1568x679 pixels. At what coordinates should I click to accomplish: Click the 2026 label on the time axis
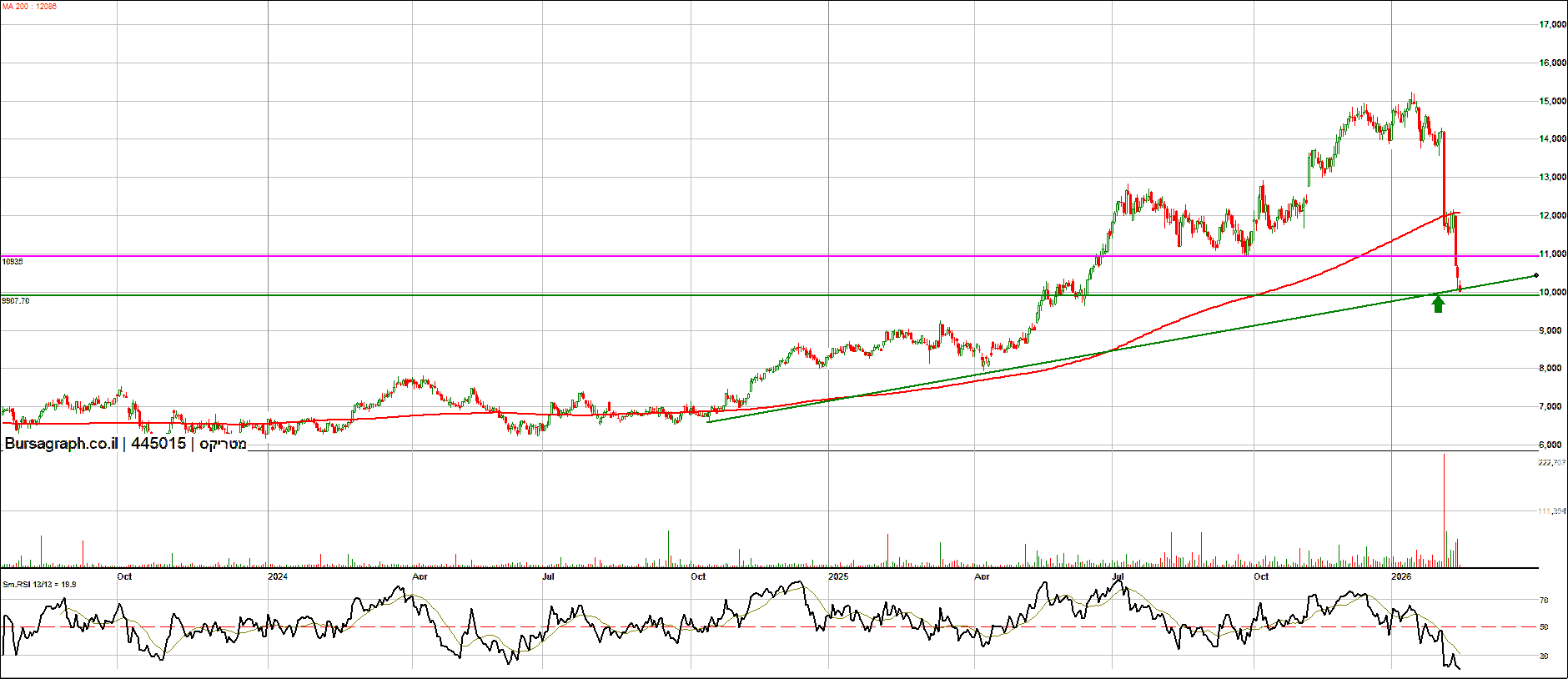pos(1401,576)
